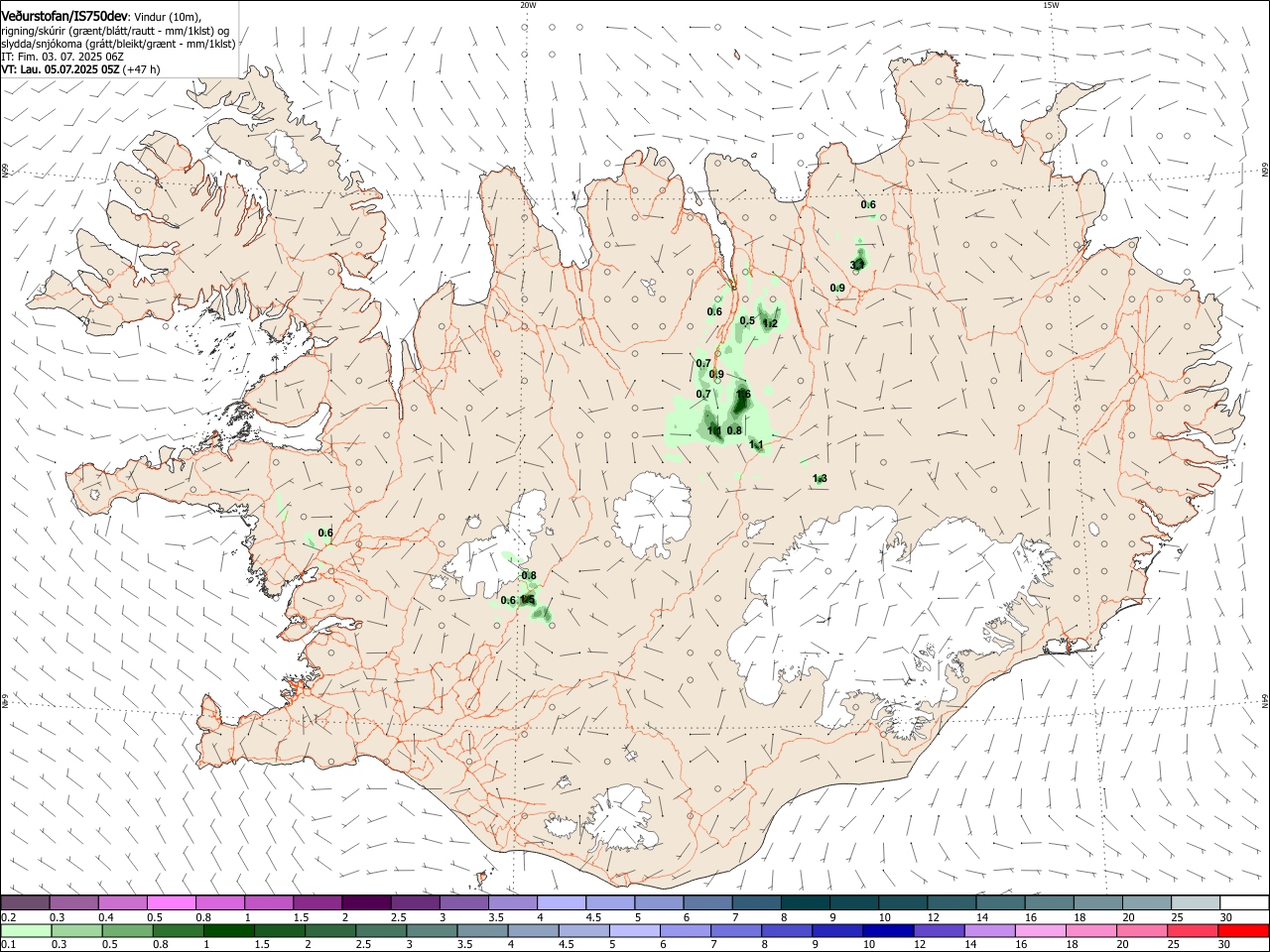Screen dimensions: 1270x952
Task: Pick the bright pink 0.5 swatch in upper scale
Action: [x=171, y=902]
